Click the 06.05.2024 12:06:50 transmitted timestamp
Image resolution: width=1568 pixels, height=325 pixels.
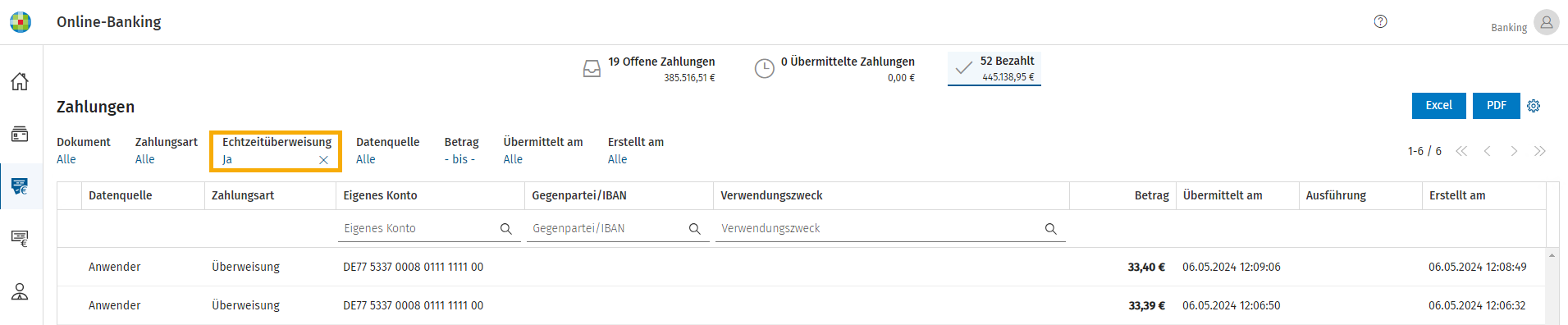click(x=1231, y=306)
